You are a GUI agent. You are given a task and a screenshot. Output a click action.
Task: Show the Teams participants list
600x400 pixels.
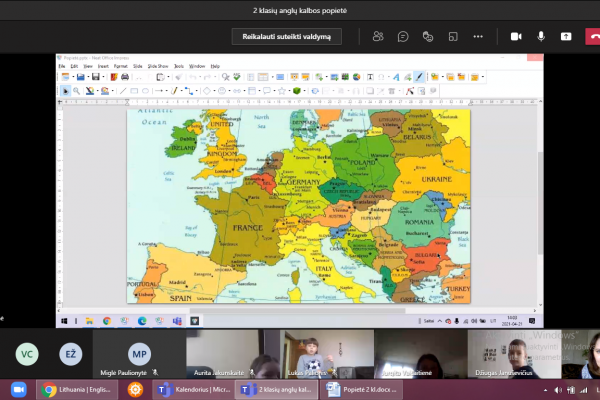click(x=378, y=37)
